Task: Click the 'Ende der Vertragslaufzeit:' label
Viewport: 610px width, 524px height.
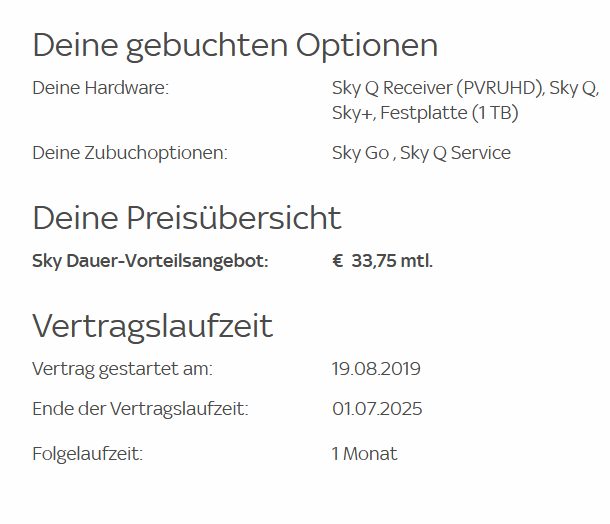Action: pos(140,409)
